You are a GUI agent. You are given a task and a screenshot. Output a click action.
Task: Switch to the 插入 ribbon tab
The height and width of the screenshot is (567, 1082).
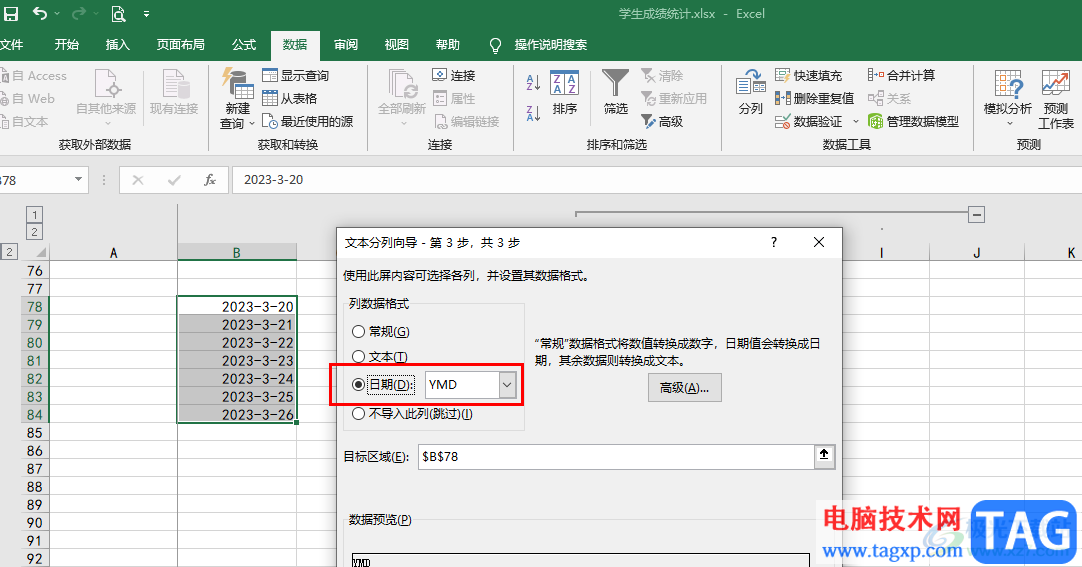click(x=117, y=45)
